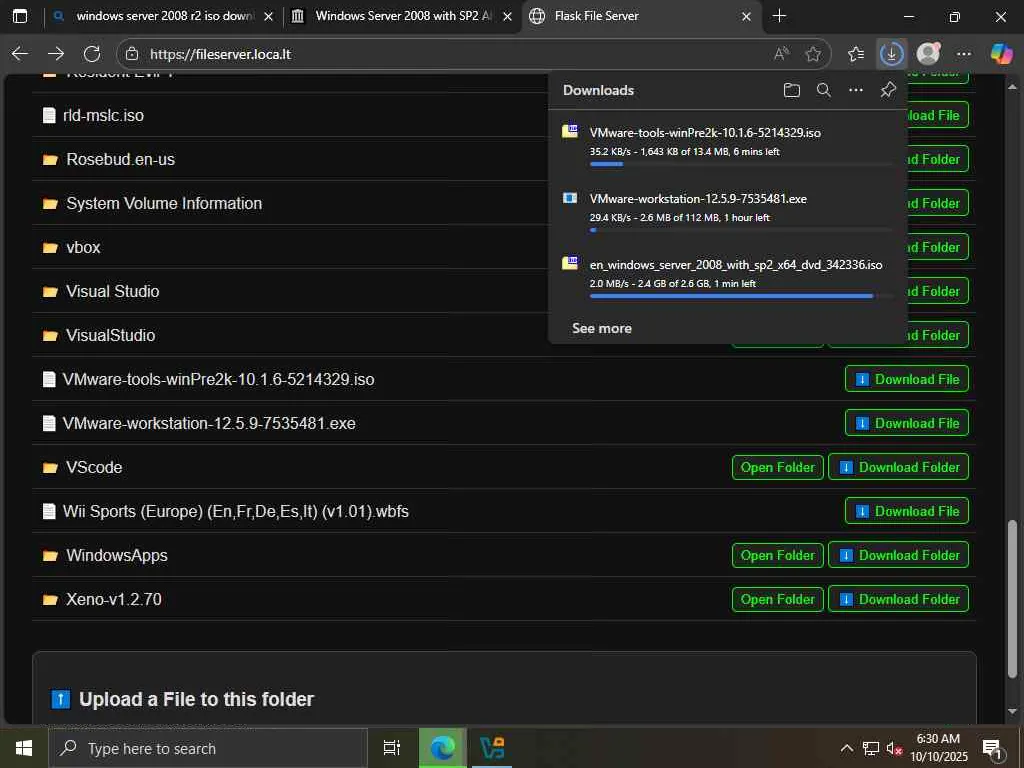
Task: Click the scrollbar down arrow
Action: click(1012, 711)
